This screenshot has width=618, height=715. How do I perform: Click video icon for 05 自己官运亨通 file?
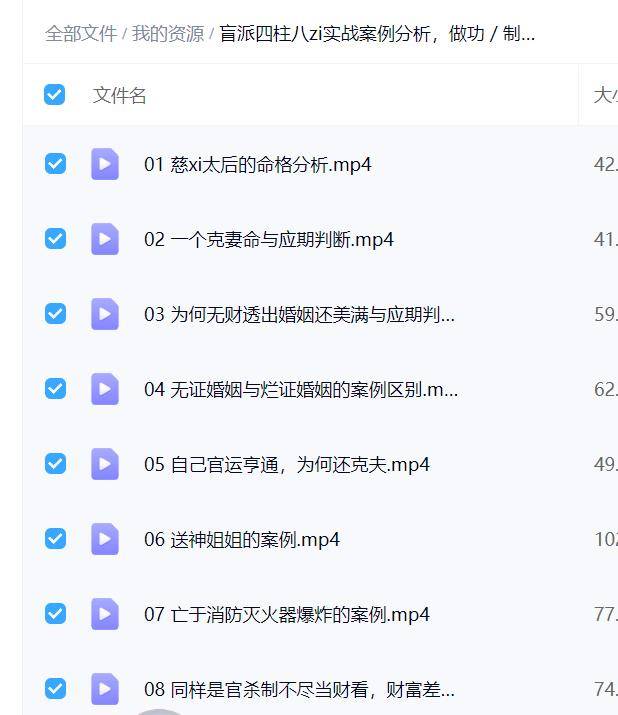(105, 464)
